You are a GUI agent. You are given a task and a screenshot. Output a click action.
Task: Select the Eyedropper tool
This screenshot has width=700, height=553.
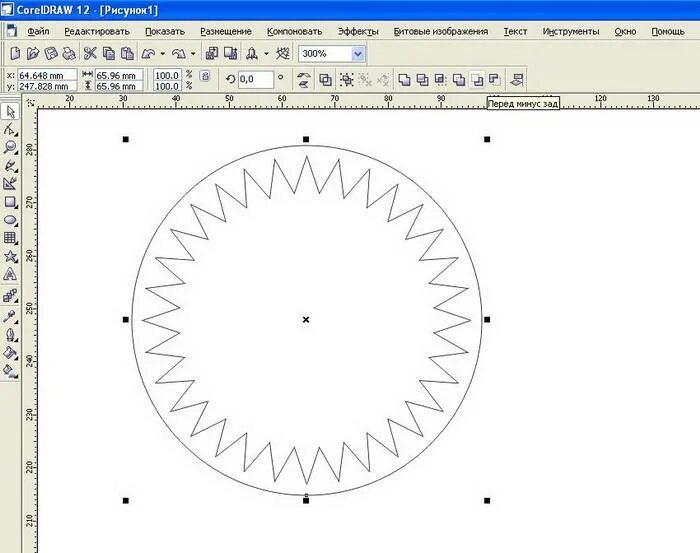[10, 316]
